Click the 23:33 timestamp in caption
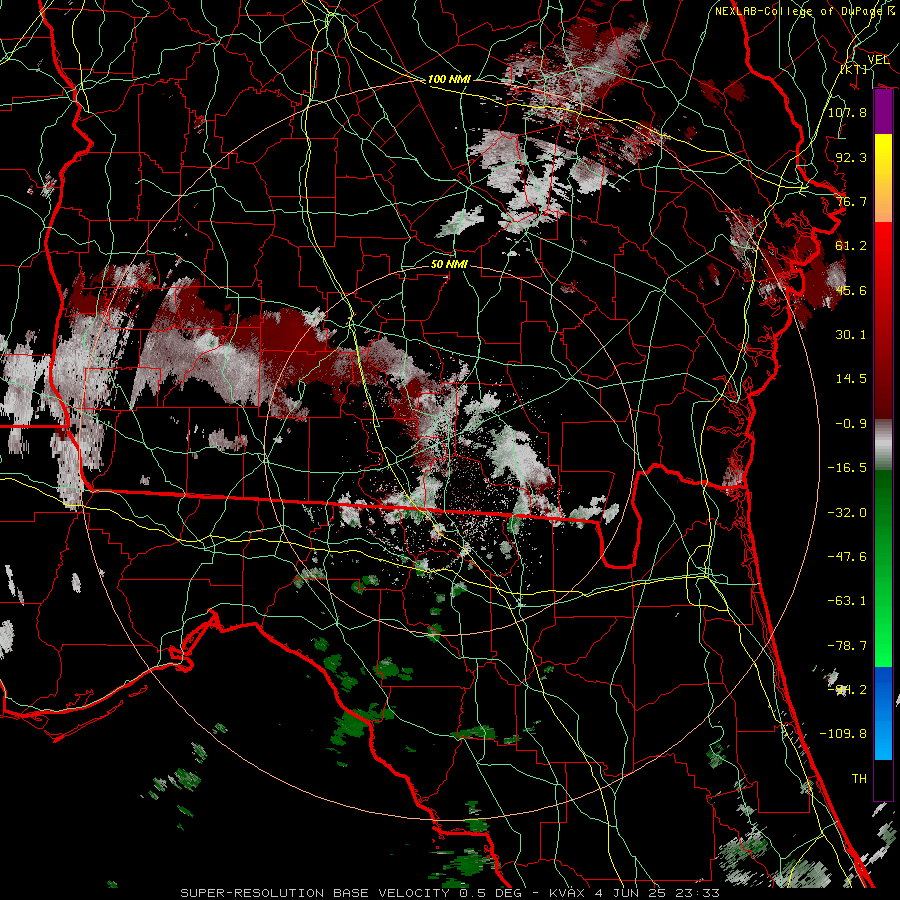 pos(699,893)
